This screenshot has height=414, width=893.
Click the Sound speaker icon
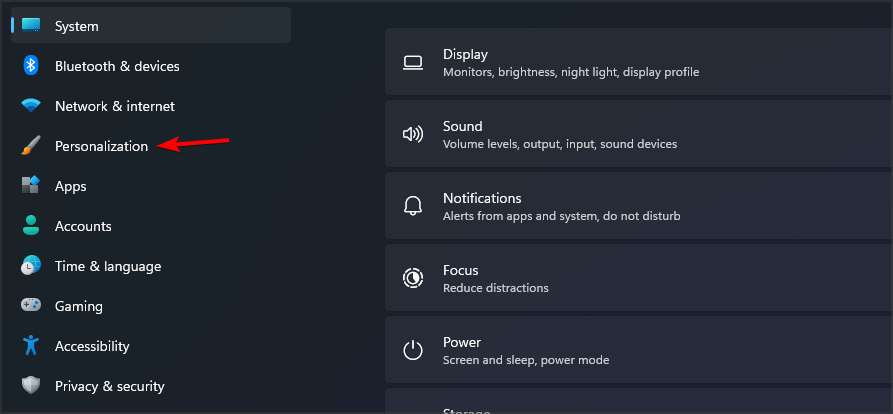click(x=412, y=134)
